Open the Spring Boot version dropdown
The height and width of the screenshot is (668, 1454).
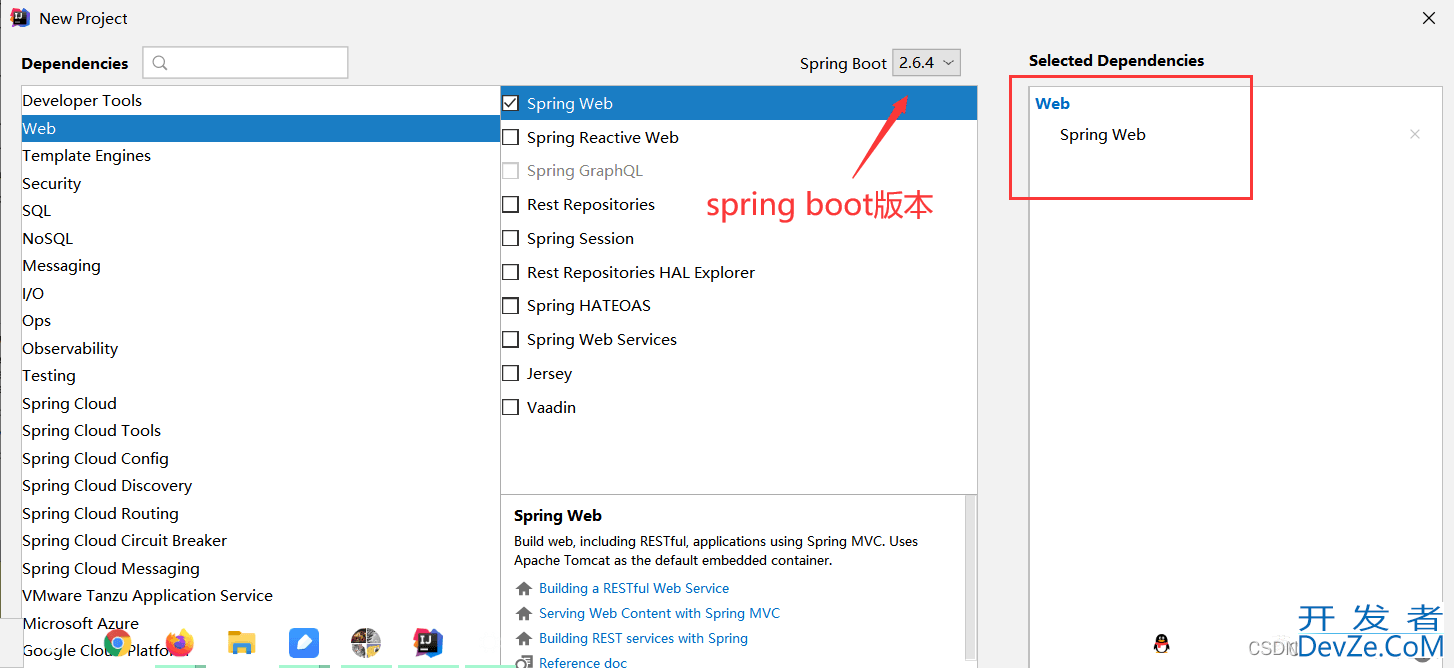pyautogui.click(x=927, y=62)
